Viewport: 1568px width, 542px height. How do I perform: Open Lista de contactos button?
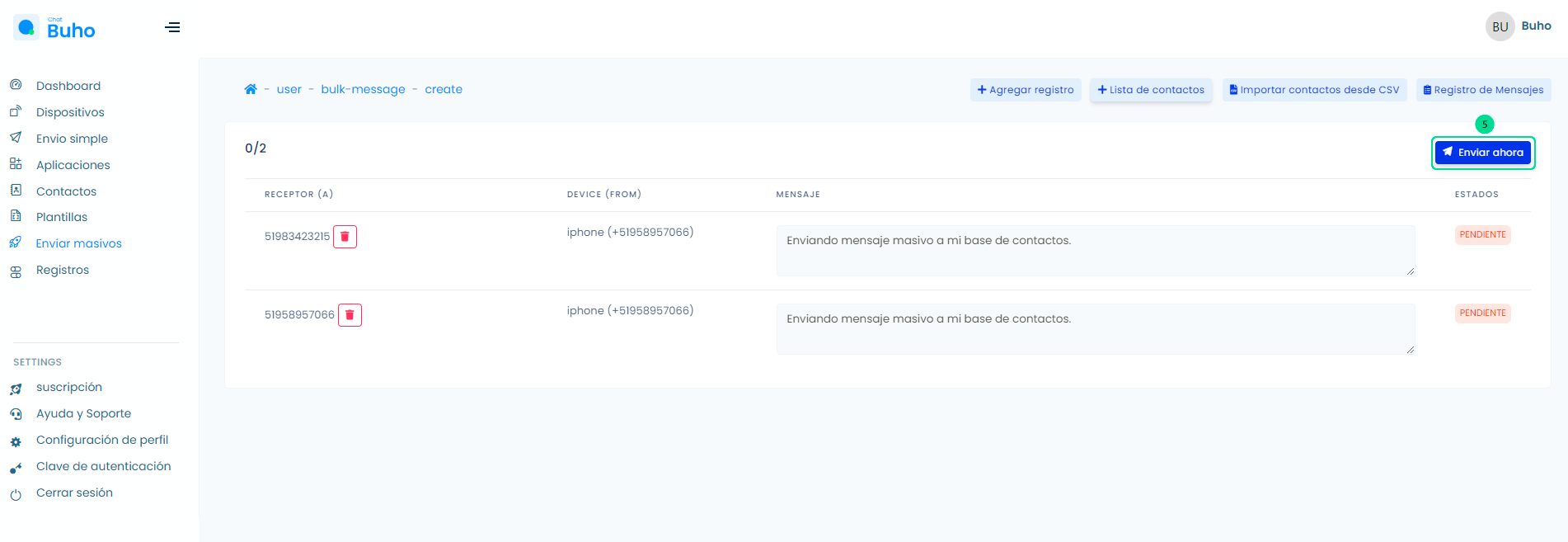(1151, 90)
